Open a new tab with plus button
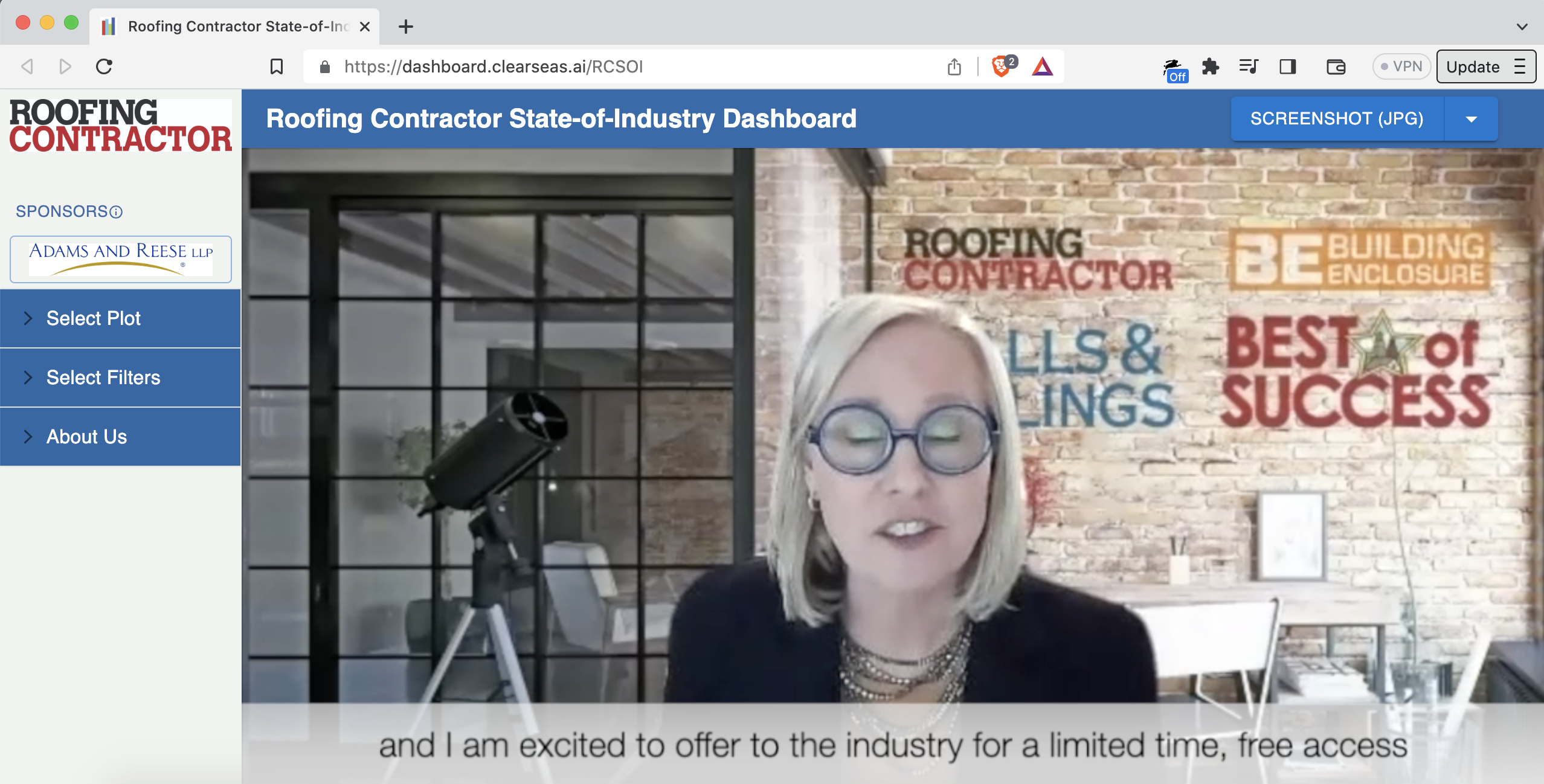The width and height of the screenshot is (1544, 784). [x=406, y=27]
